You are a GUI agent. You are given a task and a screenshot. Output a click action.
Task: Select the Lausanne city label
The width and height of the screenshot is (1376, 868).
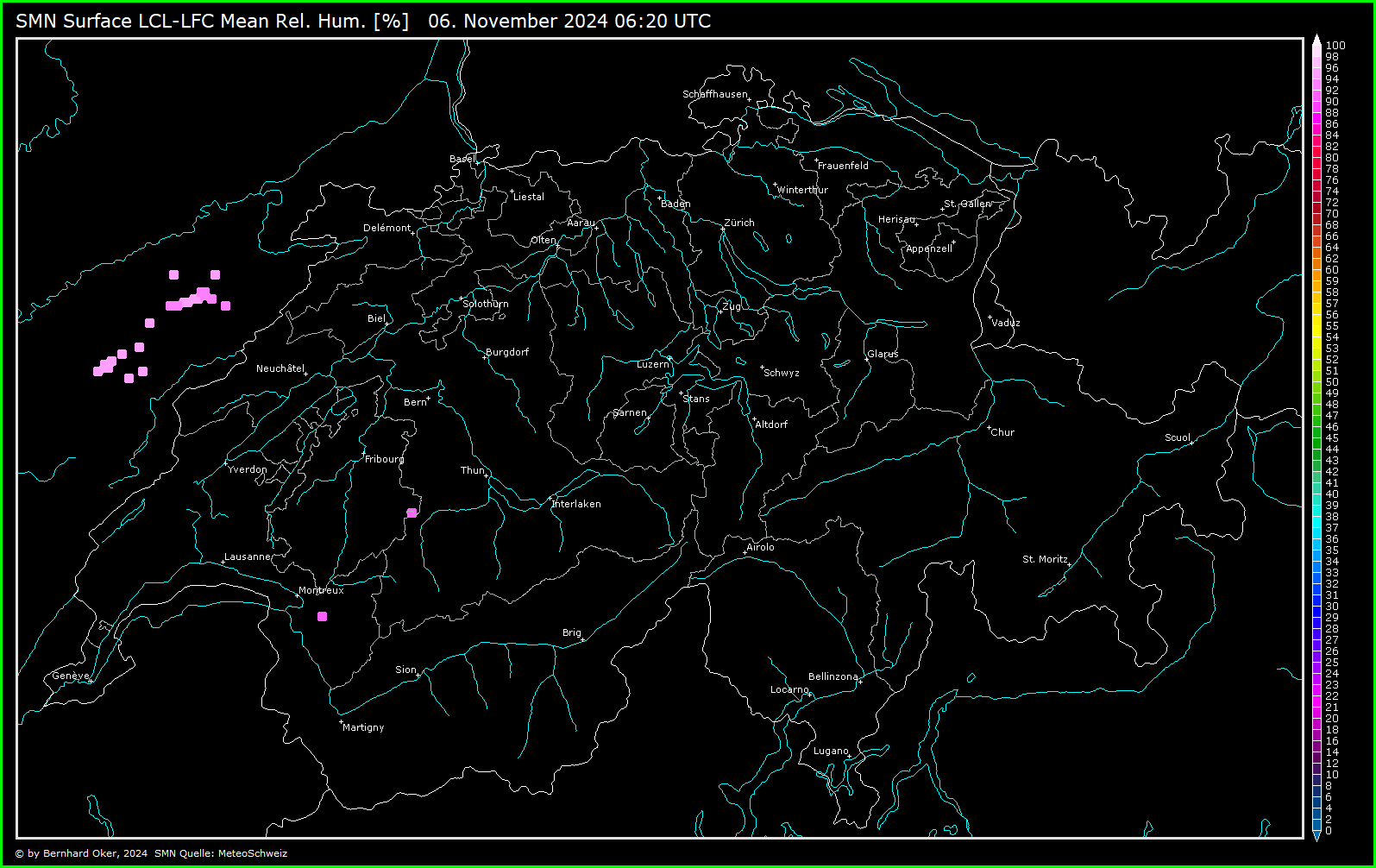[248, 557]
